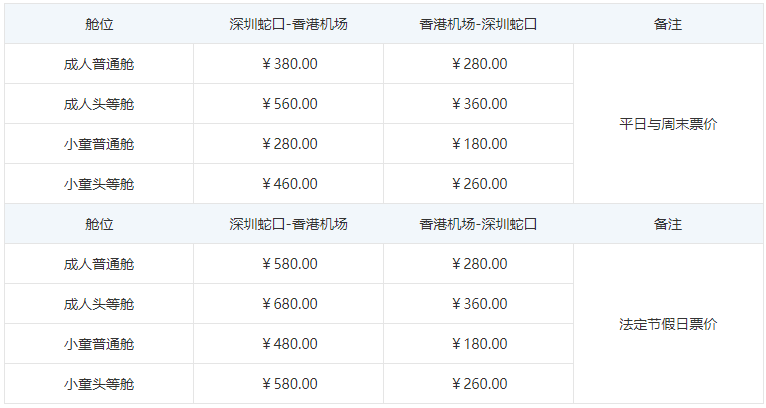
Task: Select the ¥560.00 adult first-class fare
Action: coord(289,104)
